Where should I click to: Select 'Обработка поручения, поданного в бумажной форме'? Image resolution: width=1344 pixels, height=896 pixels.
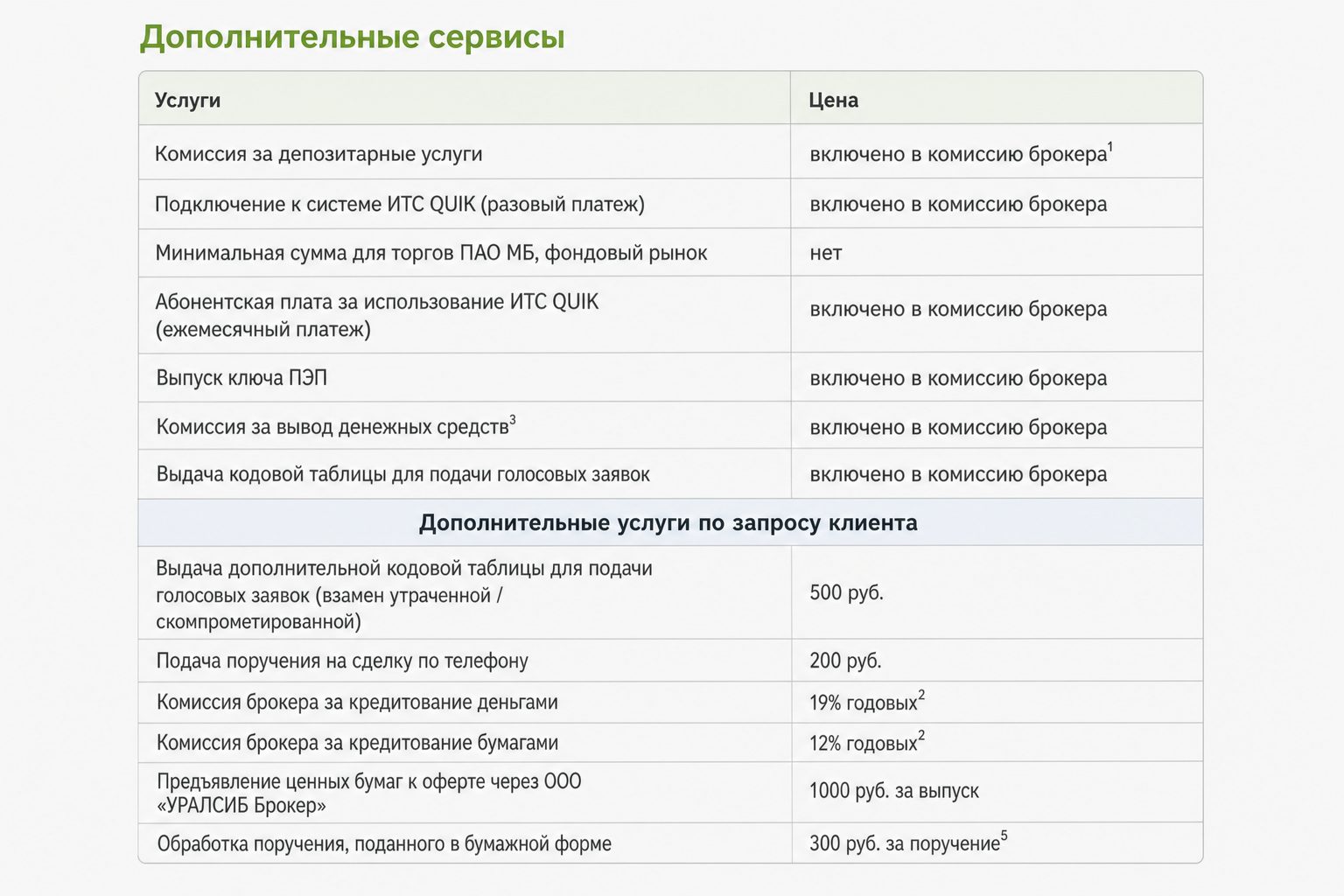pyautogui.click(x=384, y=843)
